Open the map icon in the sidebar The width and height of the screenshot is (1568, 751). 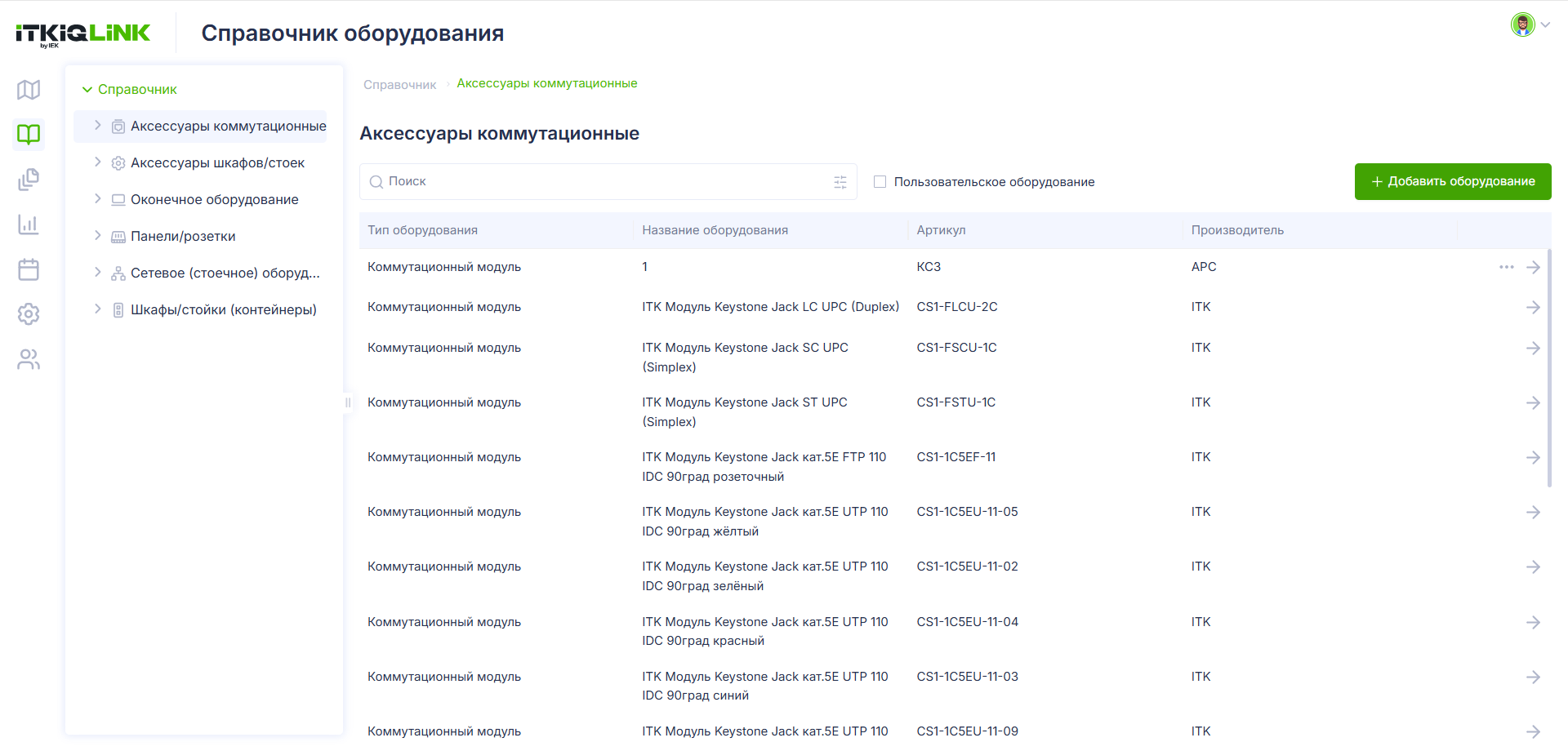click(29, 89)
